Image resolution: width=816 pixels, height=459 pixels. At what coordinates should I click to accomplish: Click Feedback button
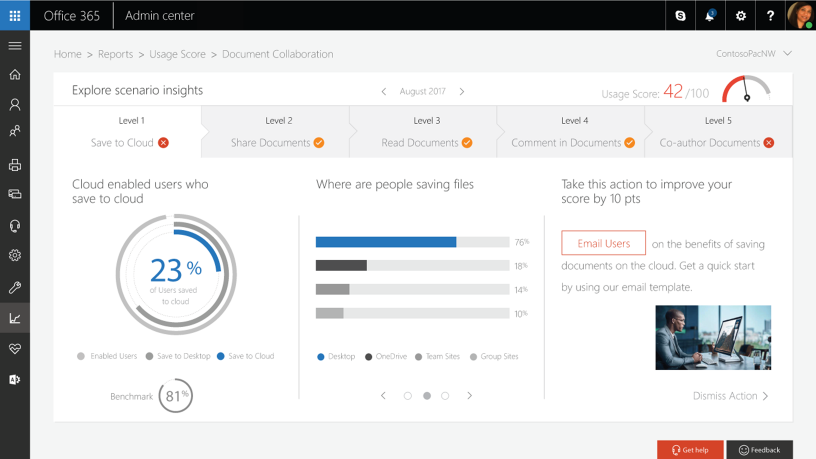pos(760,450)
